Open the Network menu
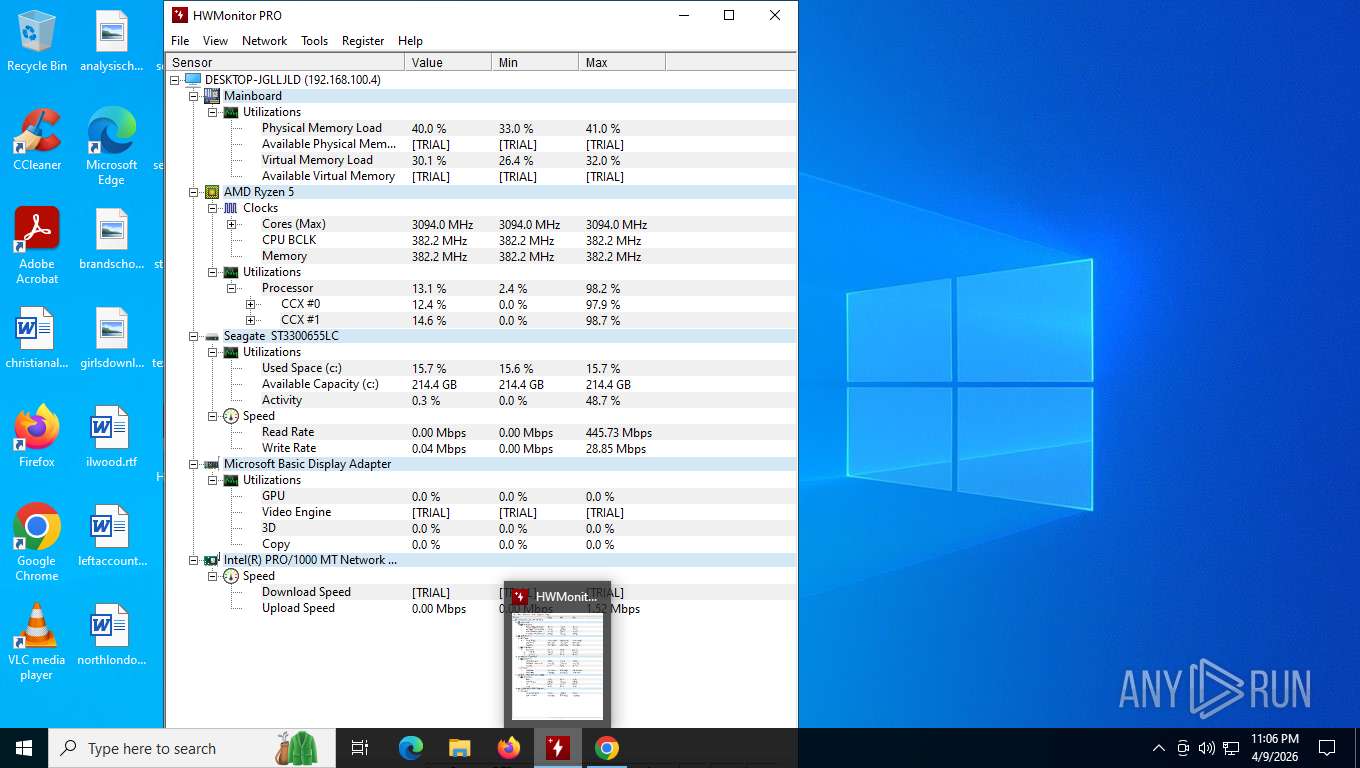Viewport: 1360px width, 768px height. [x=264, y=41]
